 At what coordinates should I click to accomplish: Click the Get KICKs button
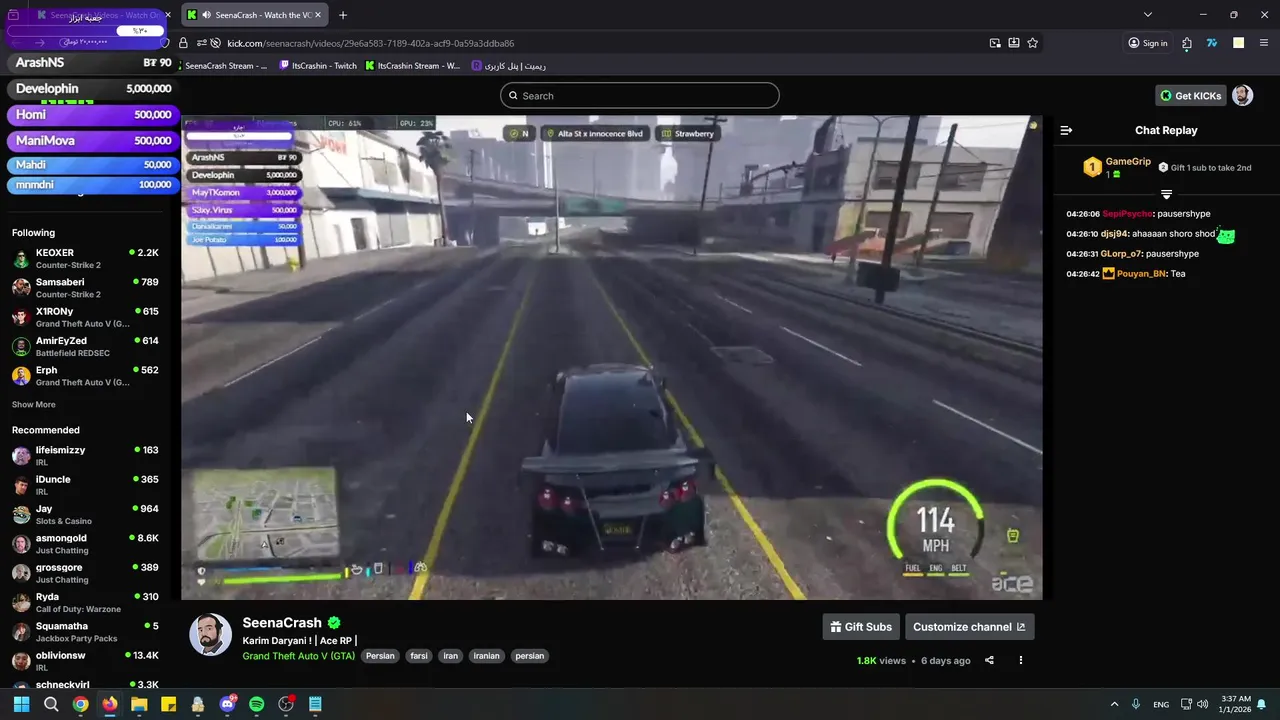(1191, 95)
